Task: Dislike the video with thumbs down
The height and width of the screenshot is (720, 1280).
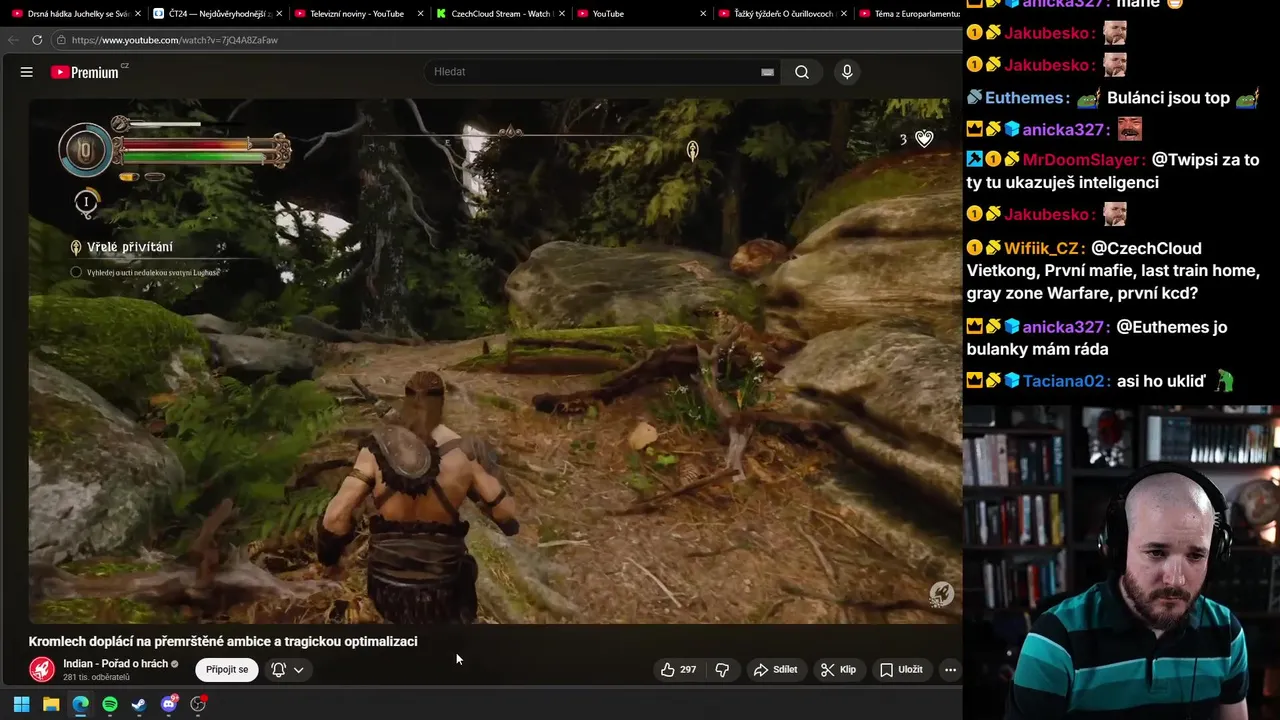Action: coord(722,670)
